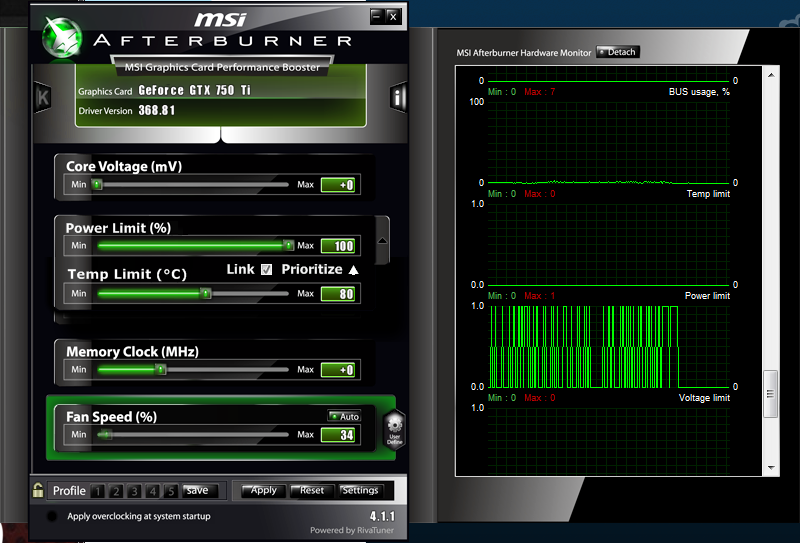Collapse the Power Limit panel arrow
The image size is (800, 543).
(x=382, y=241)
